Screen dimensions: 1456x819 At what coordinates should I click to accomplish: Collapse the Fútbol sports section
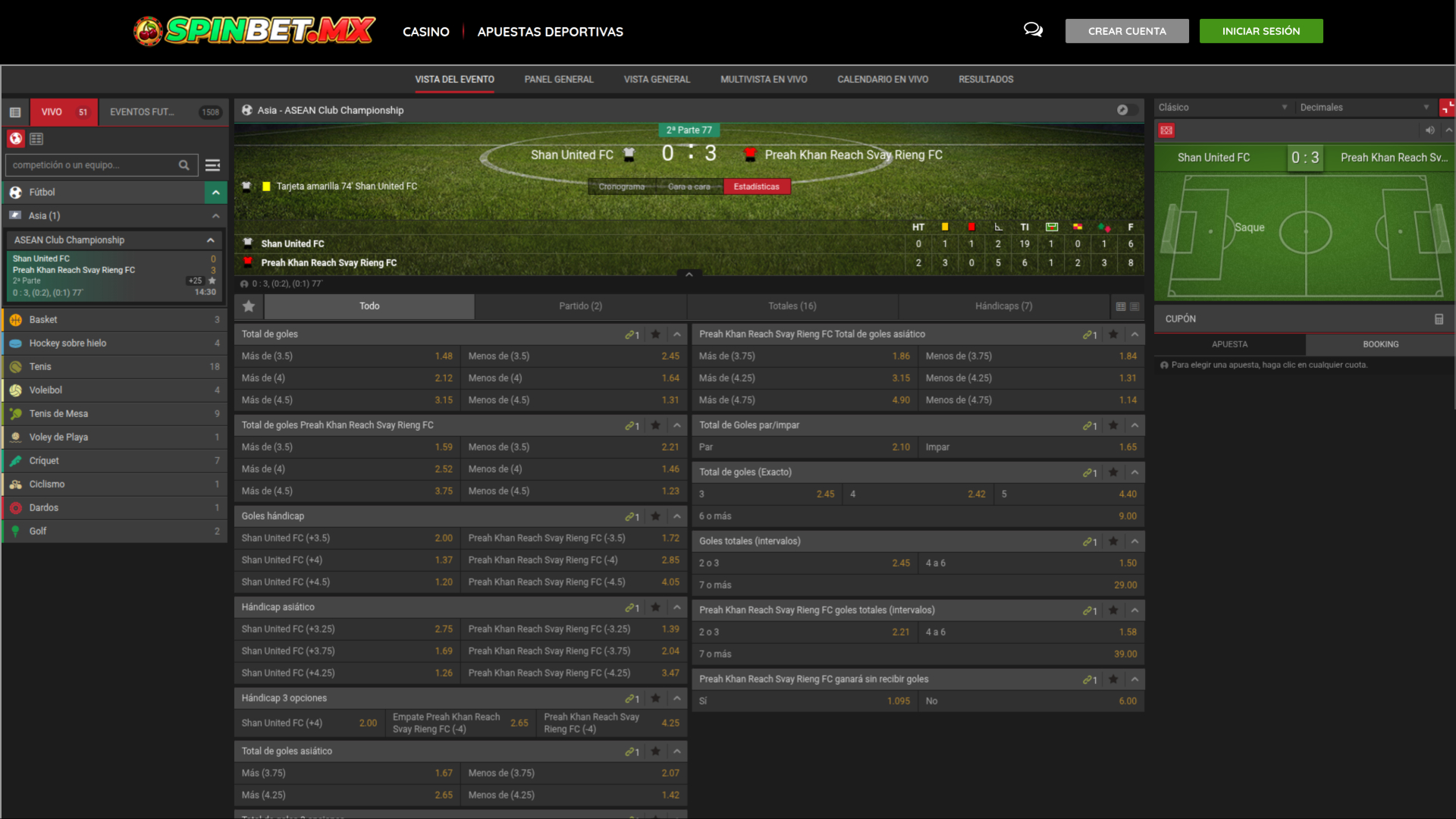click(216, 192)
